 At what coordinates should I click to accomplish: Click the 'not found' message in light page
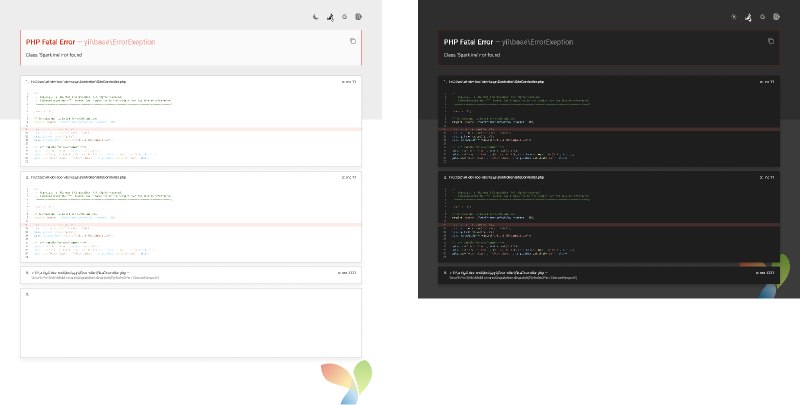54,55
